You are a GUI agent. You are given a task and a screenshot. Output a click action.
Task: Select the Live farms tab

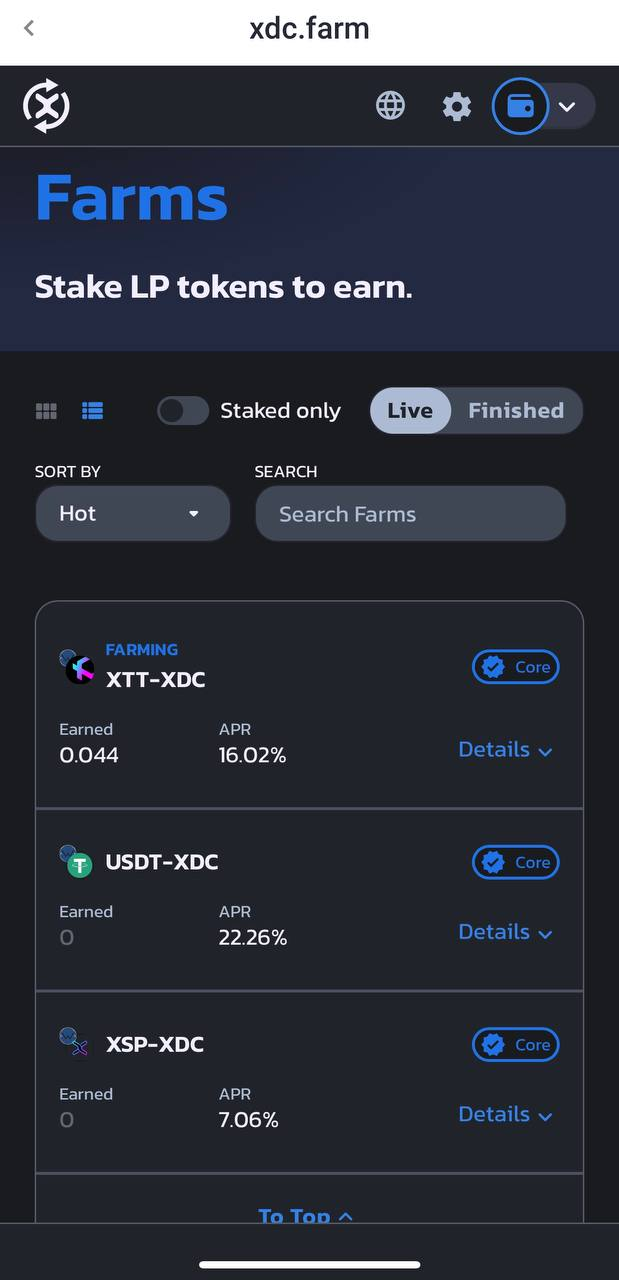point(410,411)
